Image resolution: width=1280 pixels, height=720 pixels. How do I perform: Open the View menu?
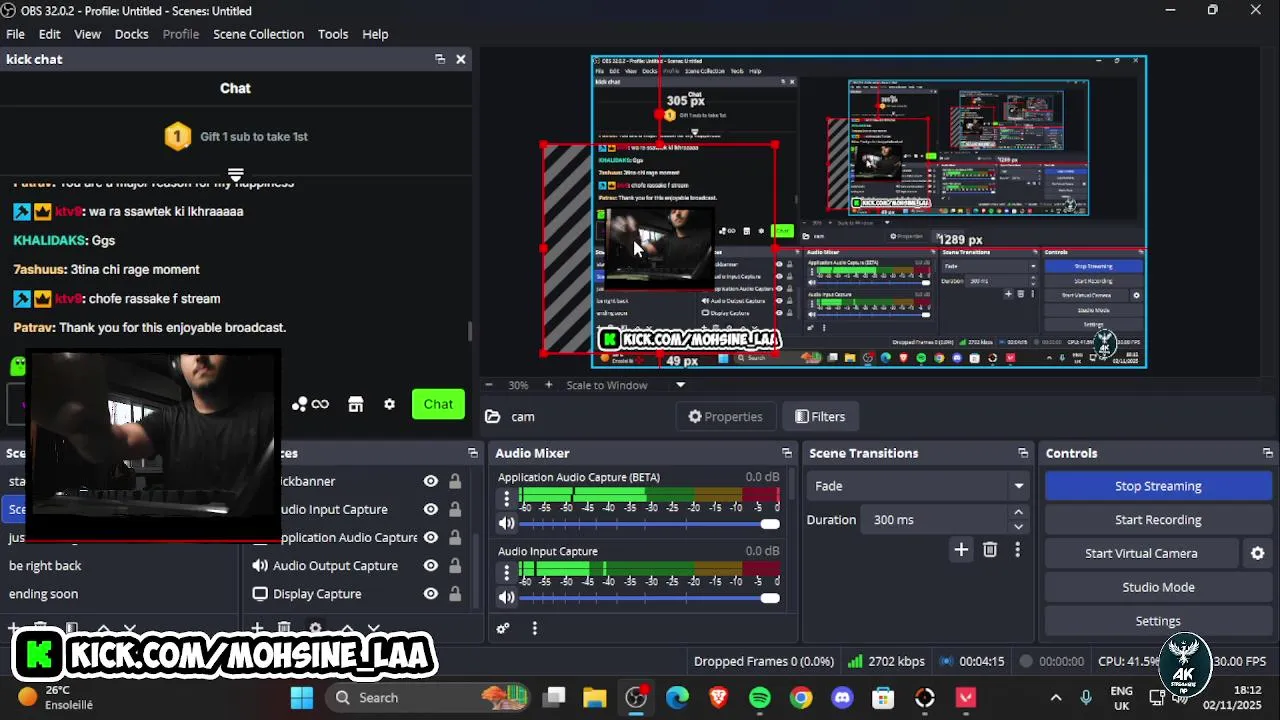pos(88,34)
